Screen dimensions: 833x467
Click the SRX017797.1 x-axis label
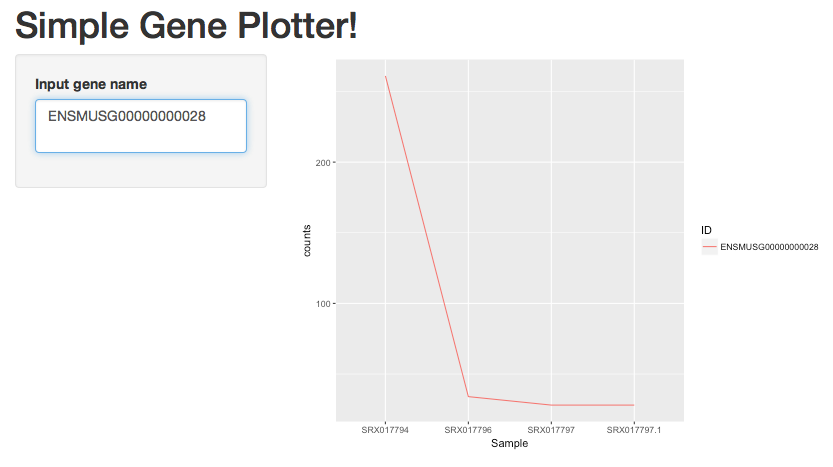[x=634, y=430]
